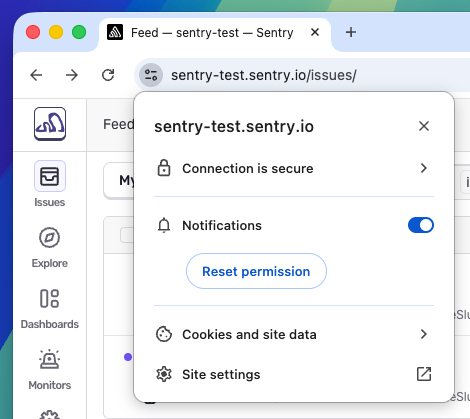Click the Reset permission button

point(256,271)
